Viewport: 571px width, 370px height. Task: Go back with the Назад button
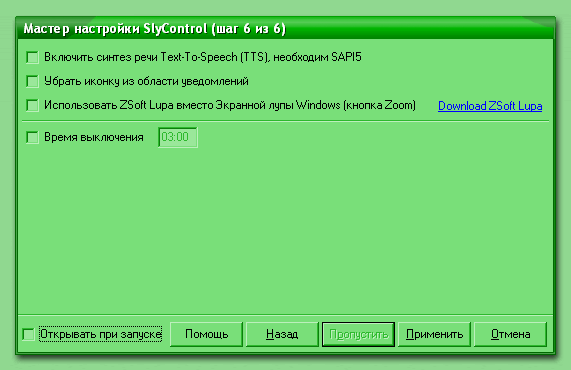[282, 334]
